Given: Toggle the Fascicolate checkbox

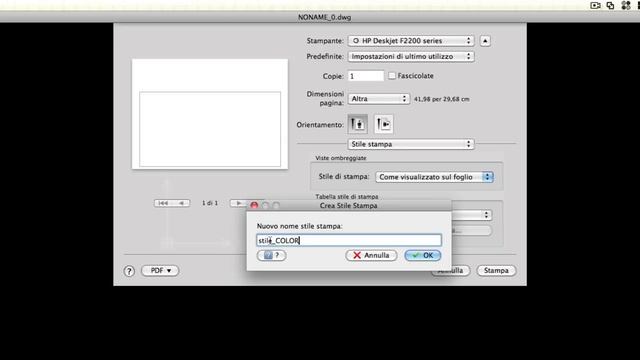Looking at the screenshot, I should [392, 76].
